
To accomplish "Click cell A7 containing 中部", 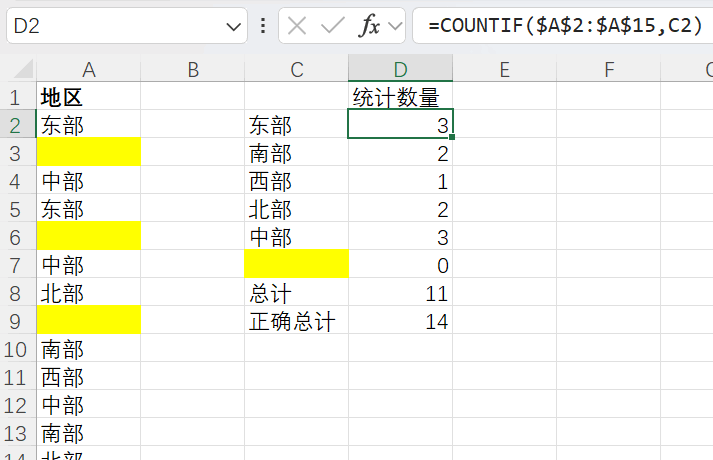I will click(89, 264).
